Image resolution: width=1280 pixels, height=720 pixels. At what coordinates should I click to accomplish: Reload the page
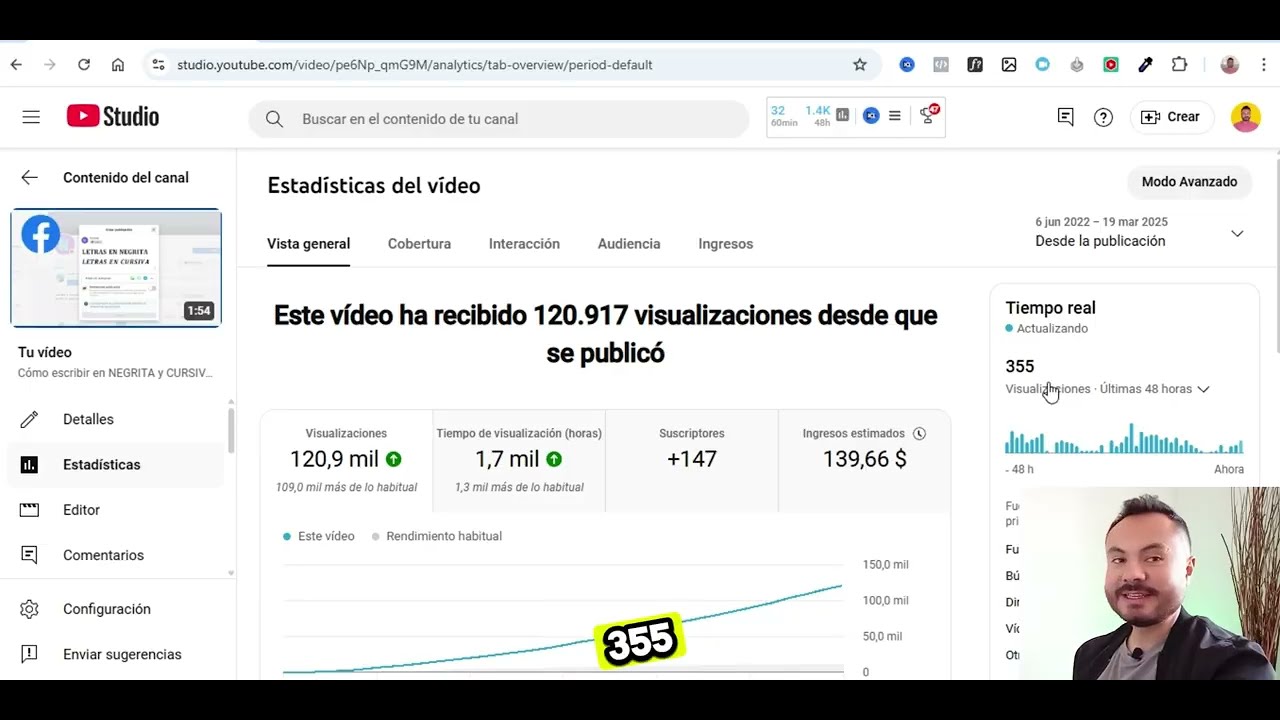(84, 65)
